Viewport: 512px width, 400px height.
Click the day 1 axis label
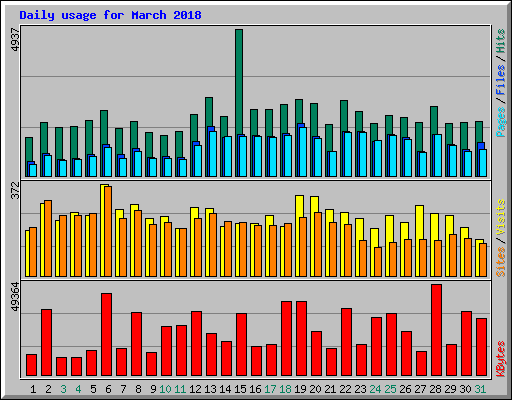coord(33,389)
